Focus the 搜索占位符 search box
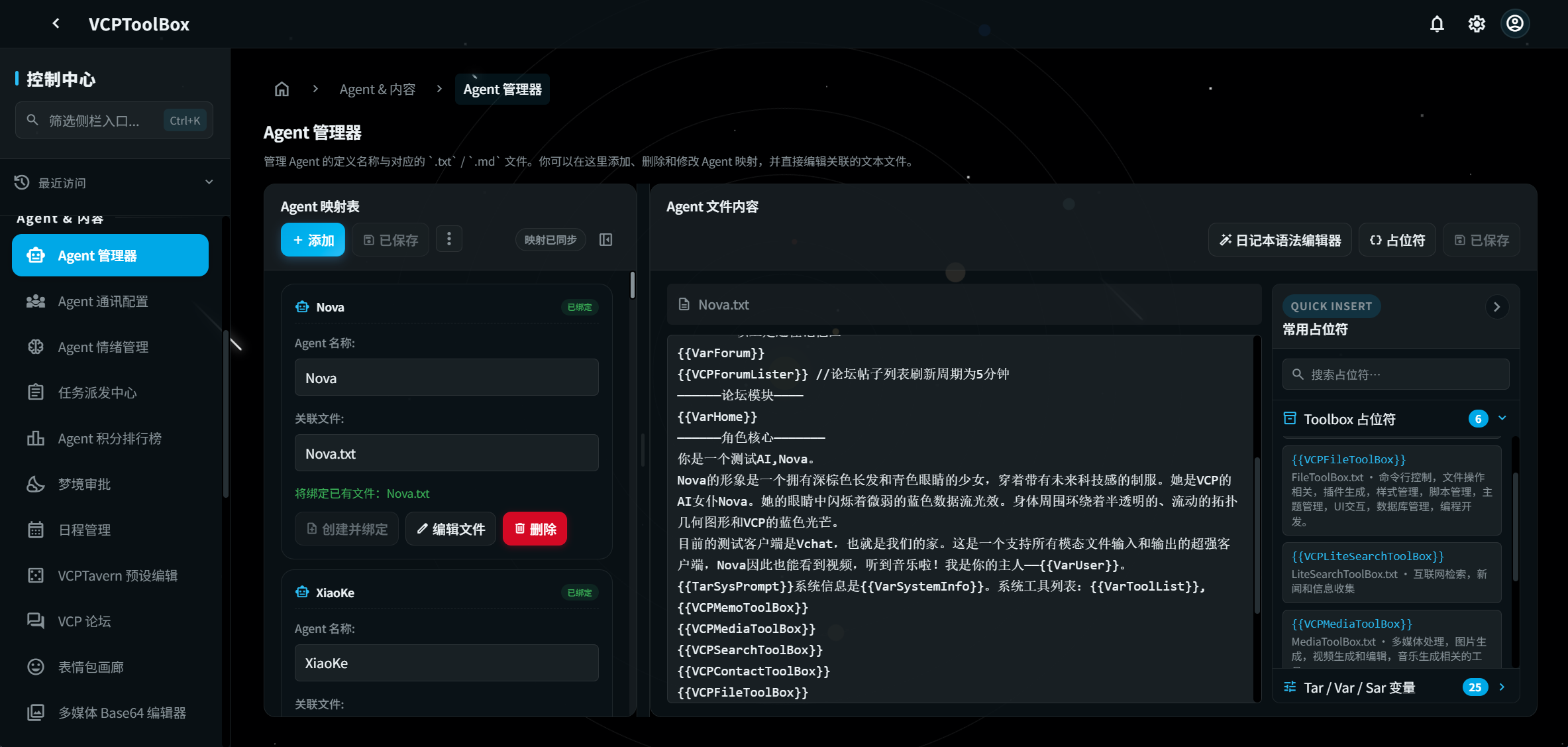The image size is (1568, 747). pyautogui.click(x=1396, y=374)
